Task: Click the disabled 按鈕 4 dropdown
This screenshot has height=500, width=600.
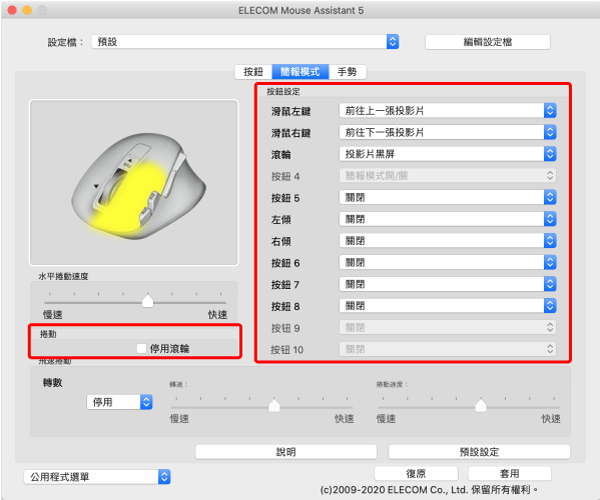Action: point(447,176)
